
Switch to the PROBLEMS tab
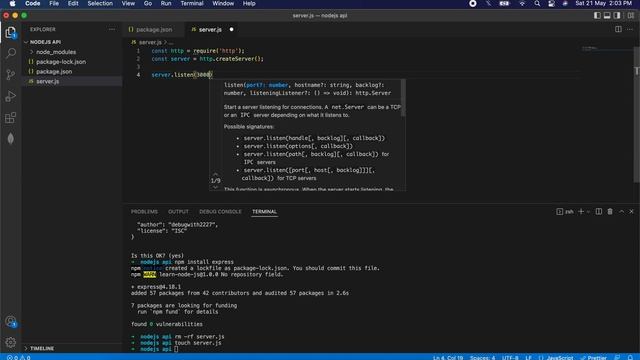click(144, 211)
